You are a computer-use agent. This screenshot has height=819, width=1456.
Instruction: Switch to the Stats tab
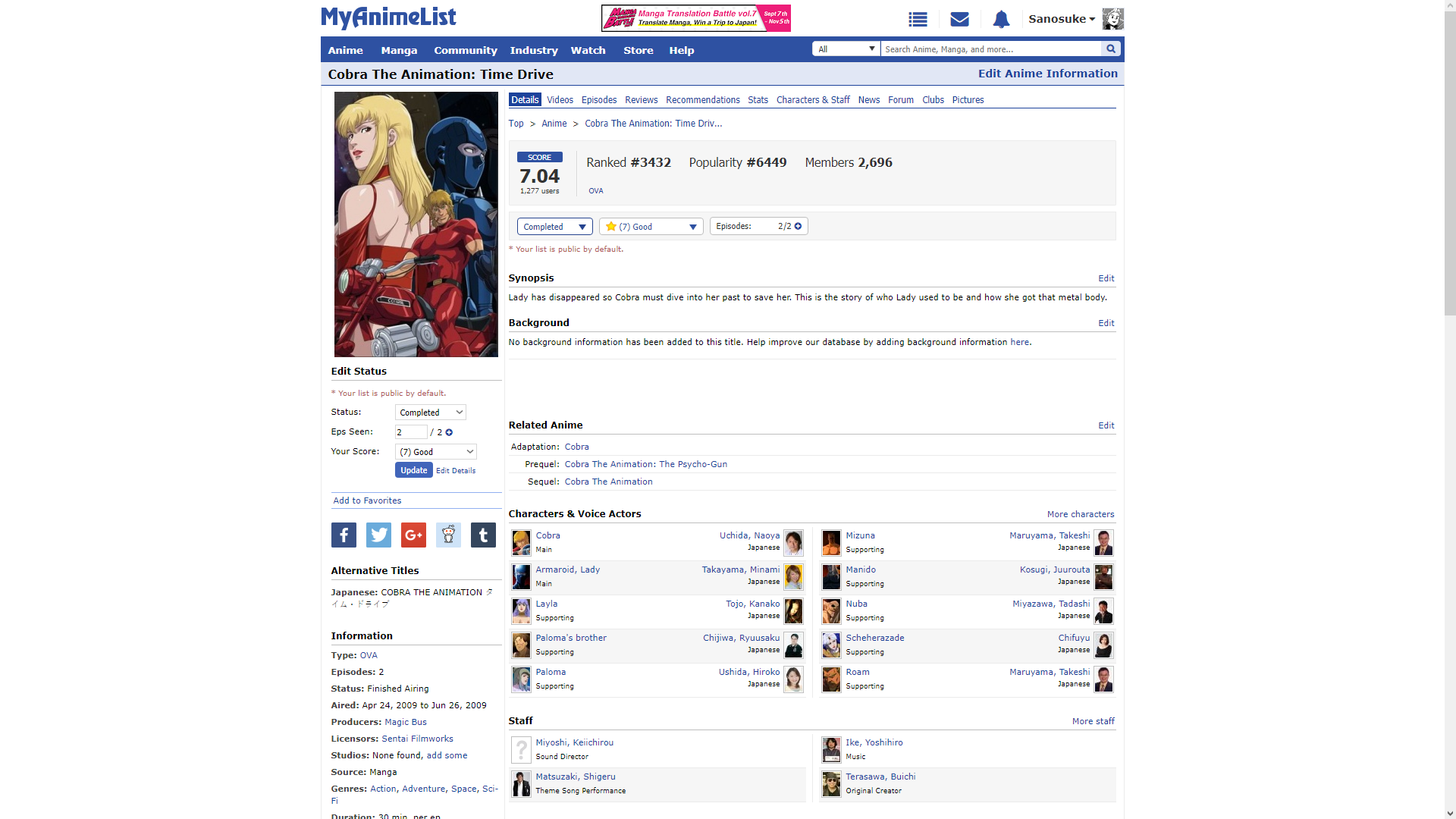coord(758,100)
